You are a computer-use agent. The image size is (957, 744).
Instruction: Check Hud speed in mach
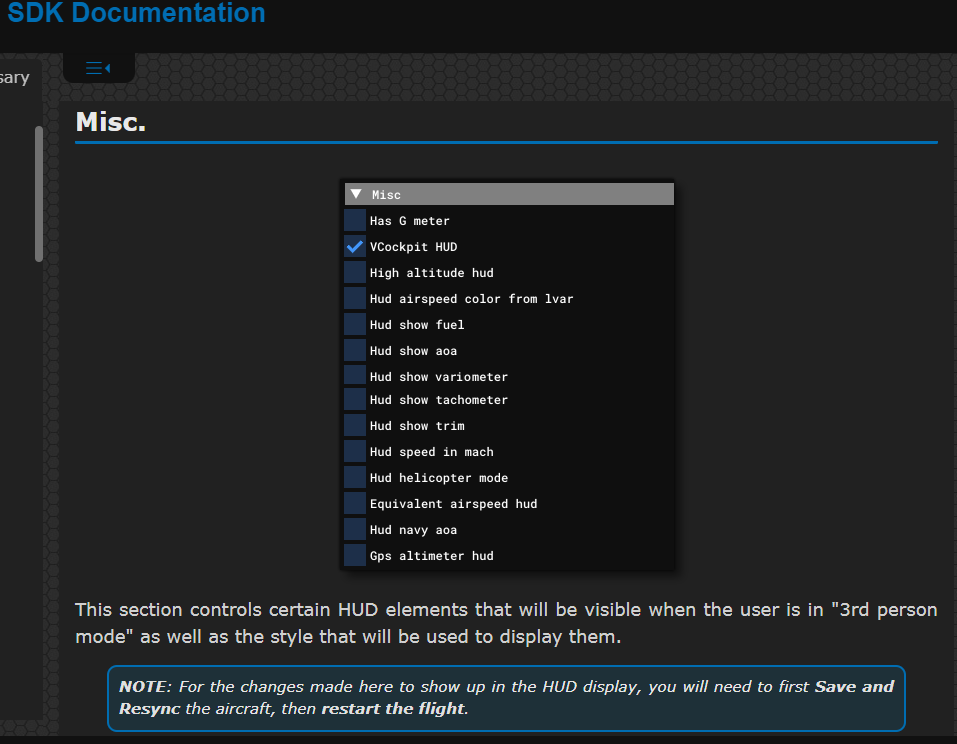(x=354, y=451)
